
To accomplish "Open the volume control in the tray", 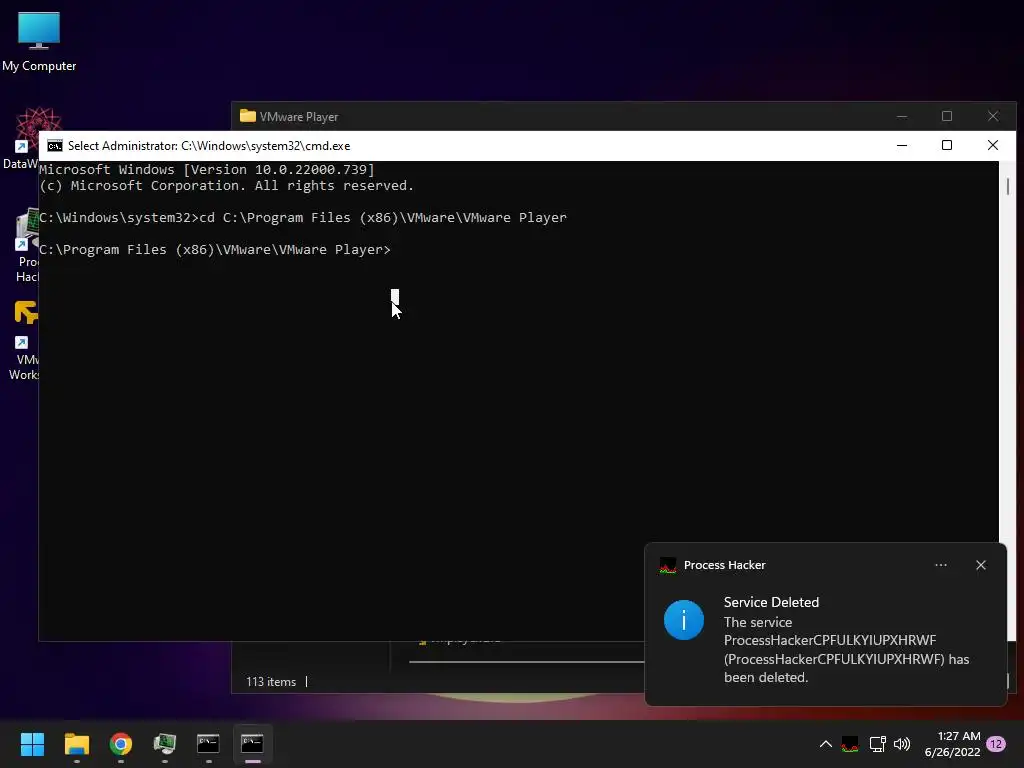I will [x=902, y=744].
